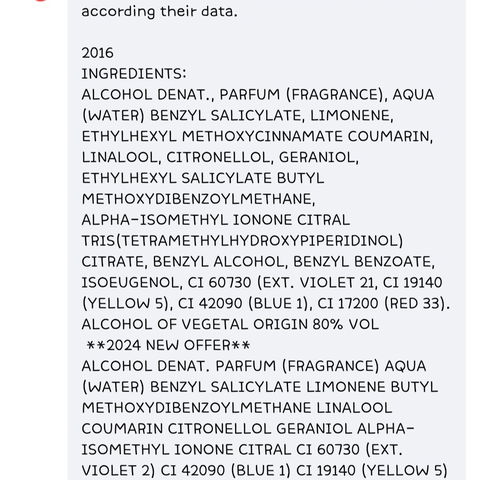Click the red avatar icon beside comment

tap(40, 1)
